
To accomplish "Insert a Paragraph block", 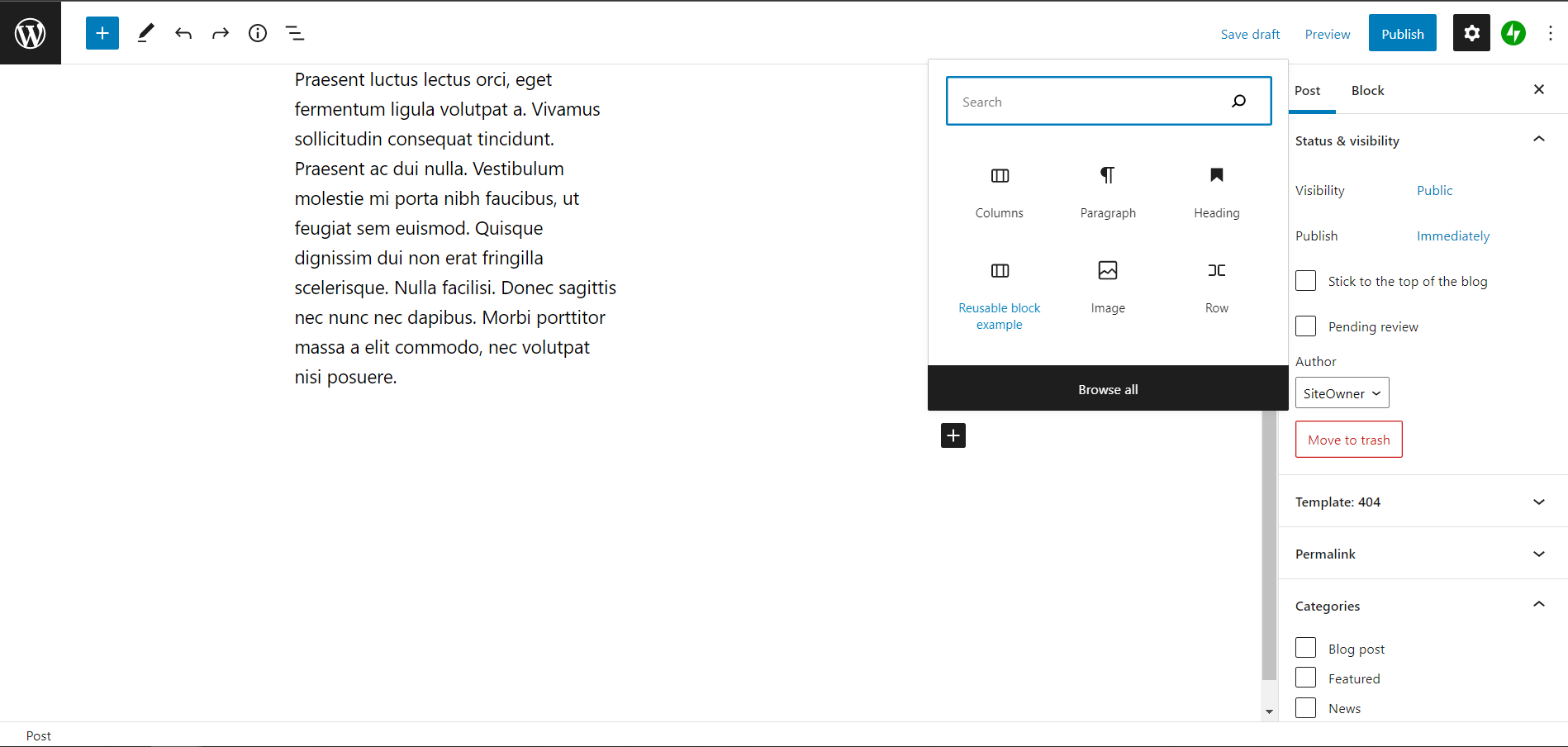I will [1107, 192].
